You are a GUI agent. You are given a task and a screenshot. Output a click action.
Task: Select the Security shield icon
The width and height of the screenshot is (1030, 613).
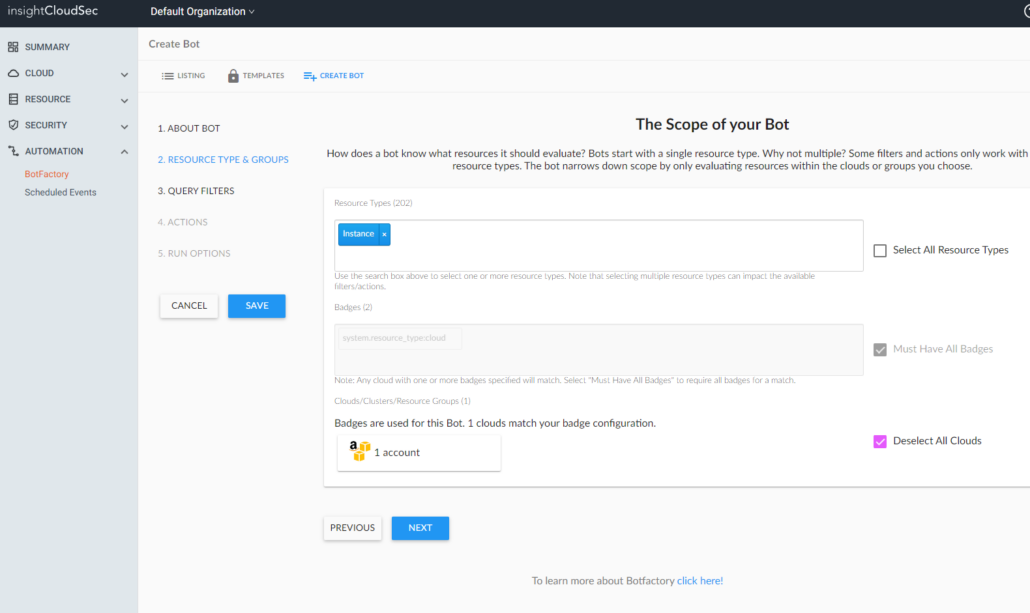coord(14,125)
